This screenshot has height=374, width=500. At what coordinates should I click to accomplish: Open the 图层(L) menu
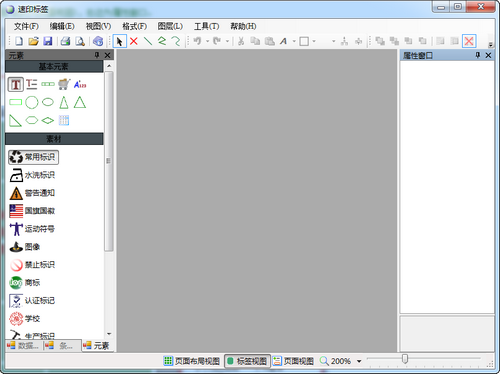click(170, 26)
